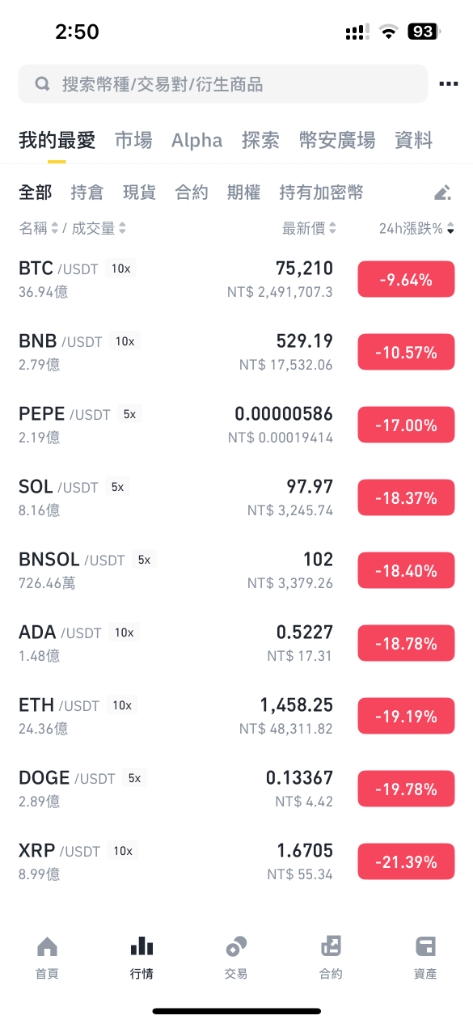Go to the 首頁 home icon

47,946
